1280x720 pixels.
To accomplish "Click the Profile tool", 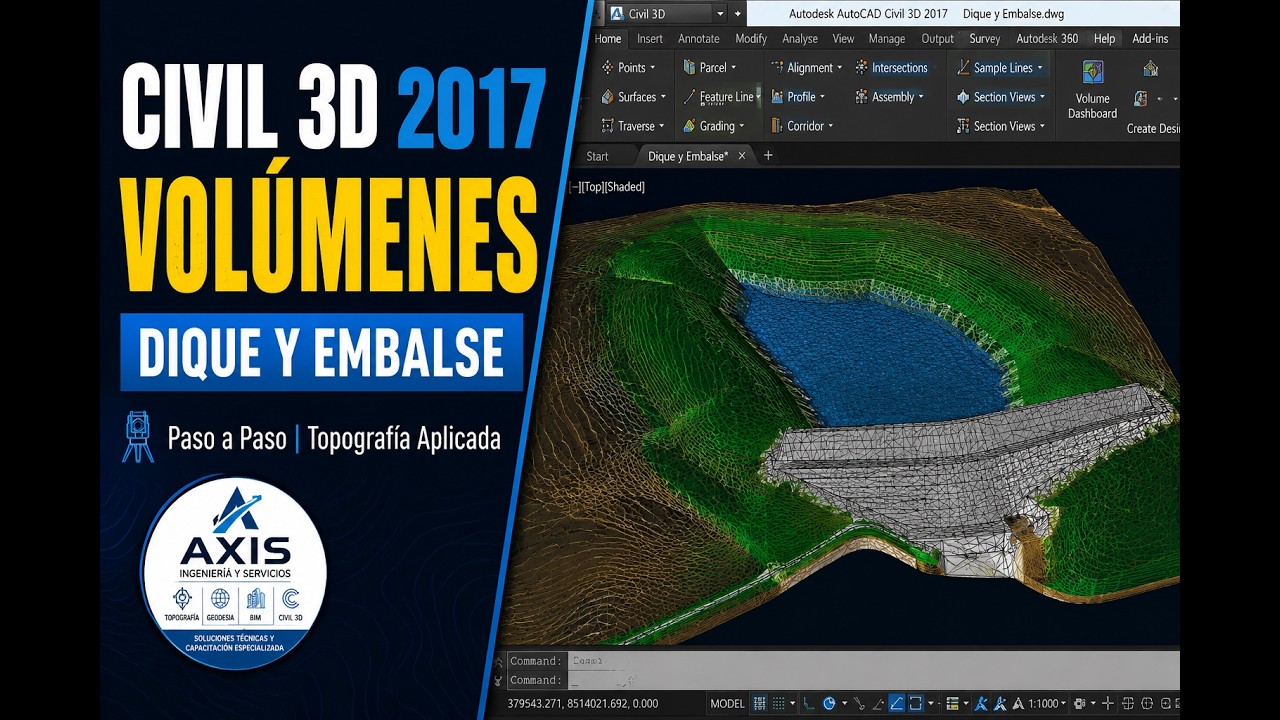I will tap(799, 97).
